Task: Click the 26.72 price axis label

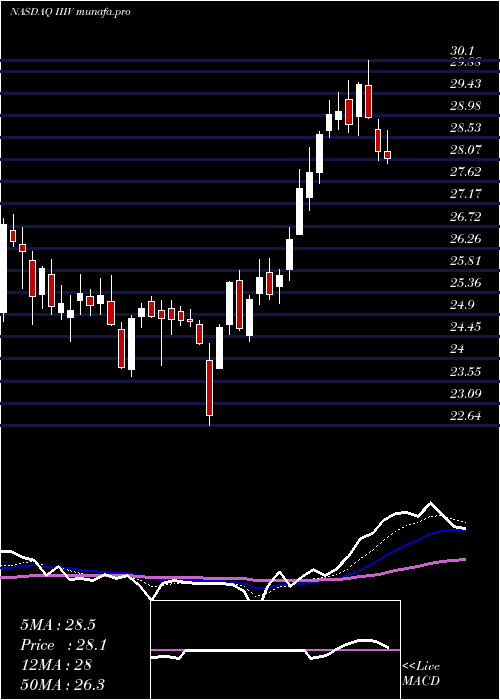Action: click(x=465, y=217)
